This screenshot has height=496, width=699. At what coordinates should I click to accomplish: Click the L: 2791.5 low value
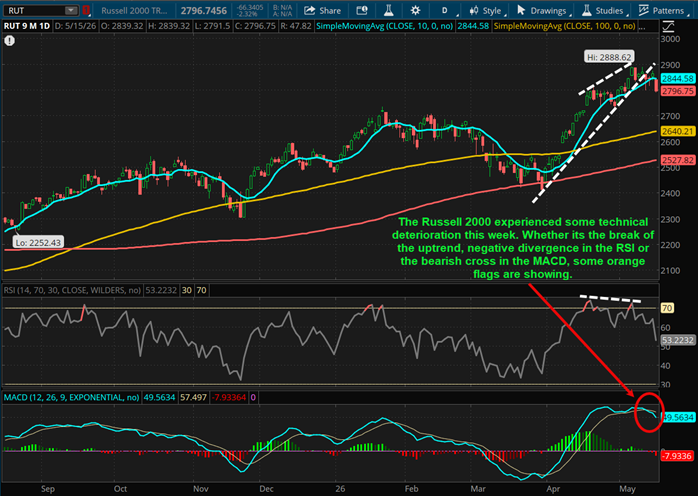click(212, 26)
